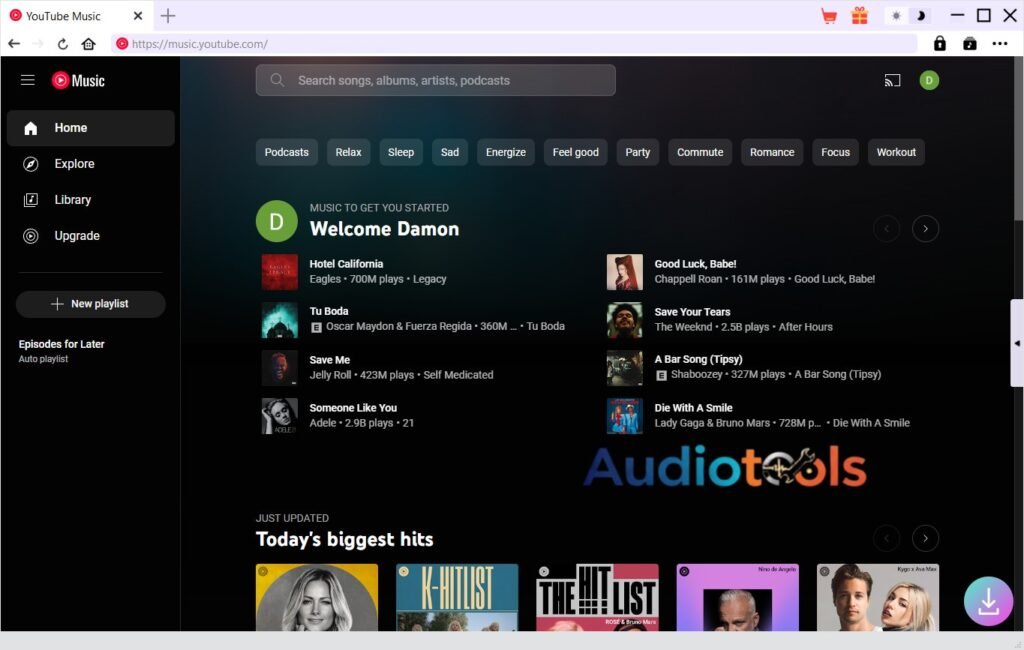Play Hotel California thumbnail
The height and width of the screenshot is (650, 1024).
pos(280,272)
